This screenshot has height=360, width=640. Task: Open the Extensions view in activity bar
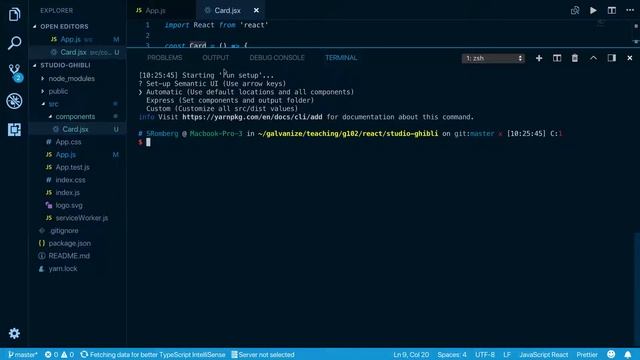coord(14,130)
